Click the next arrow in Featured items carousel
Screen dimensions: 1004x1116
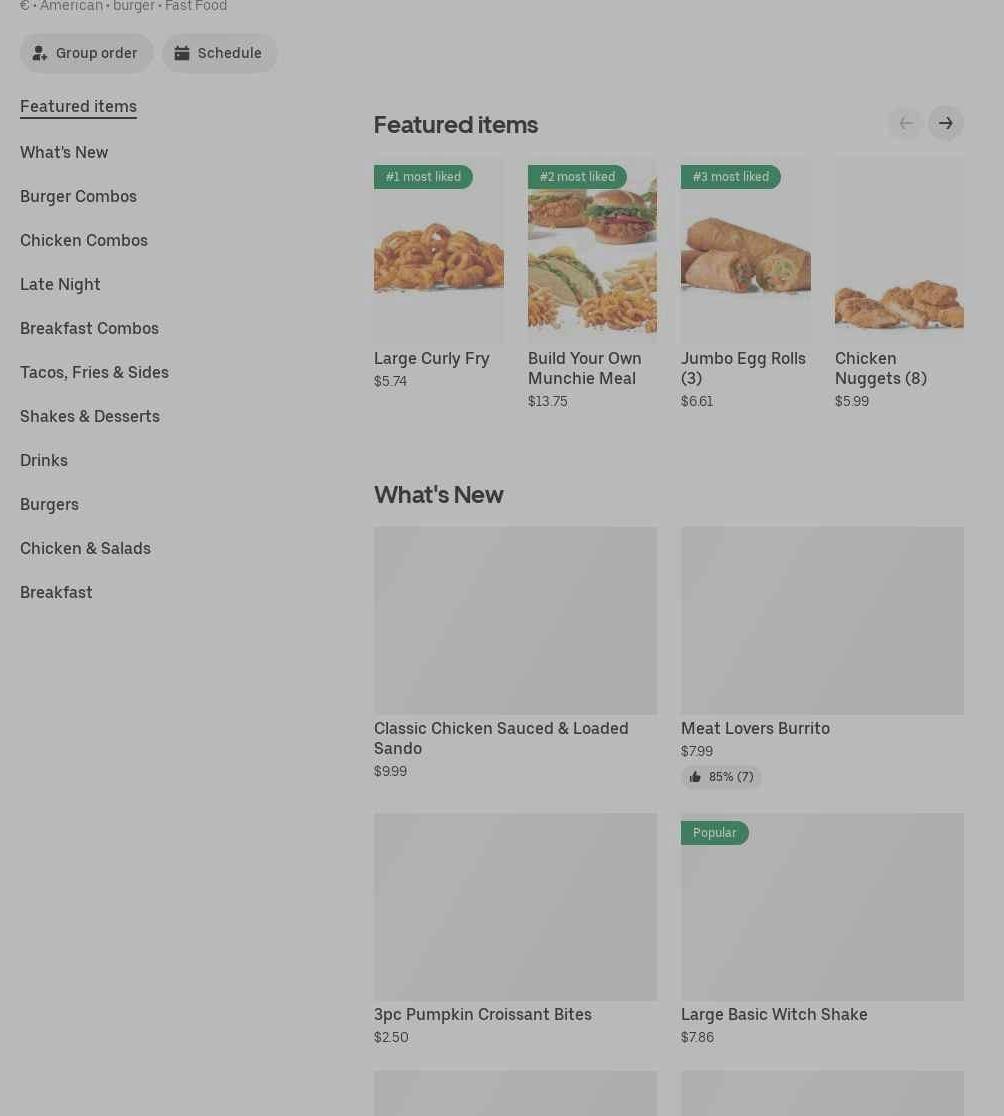point(945,123)
